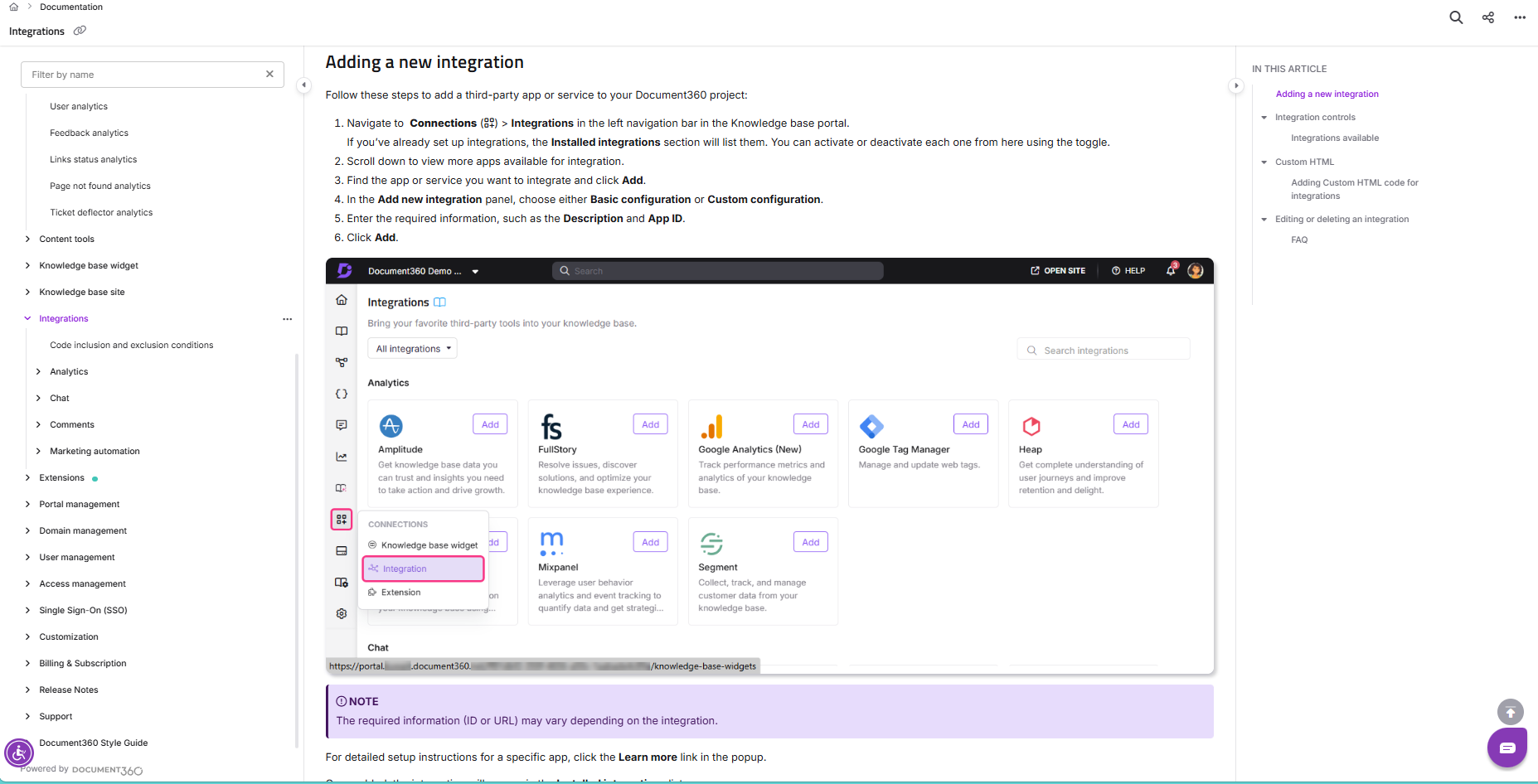Screen dimensions: 1538x784
Task: Expand the Customization category
Action: pos(28,636)
